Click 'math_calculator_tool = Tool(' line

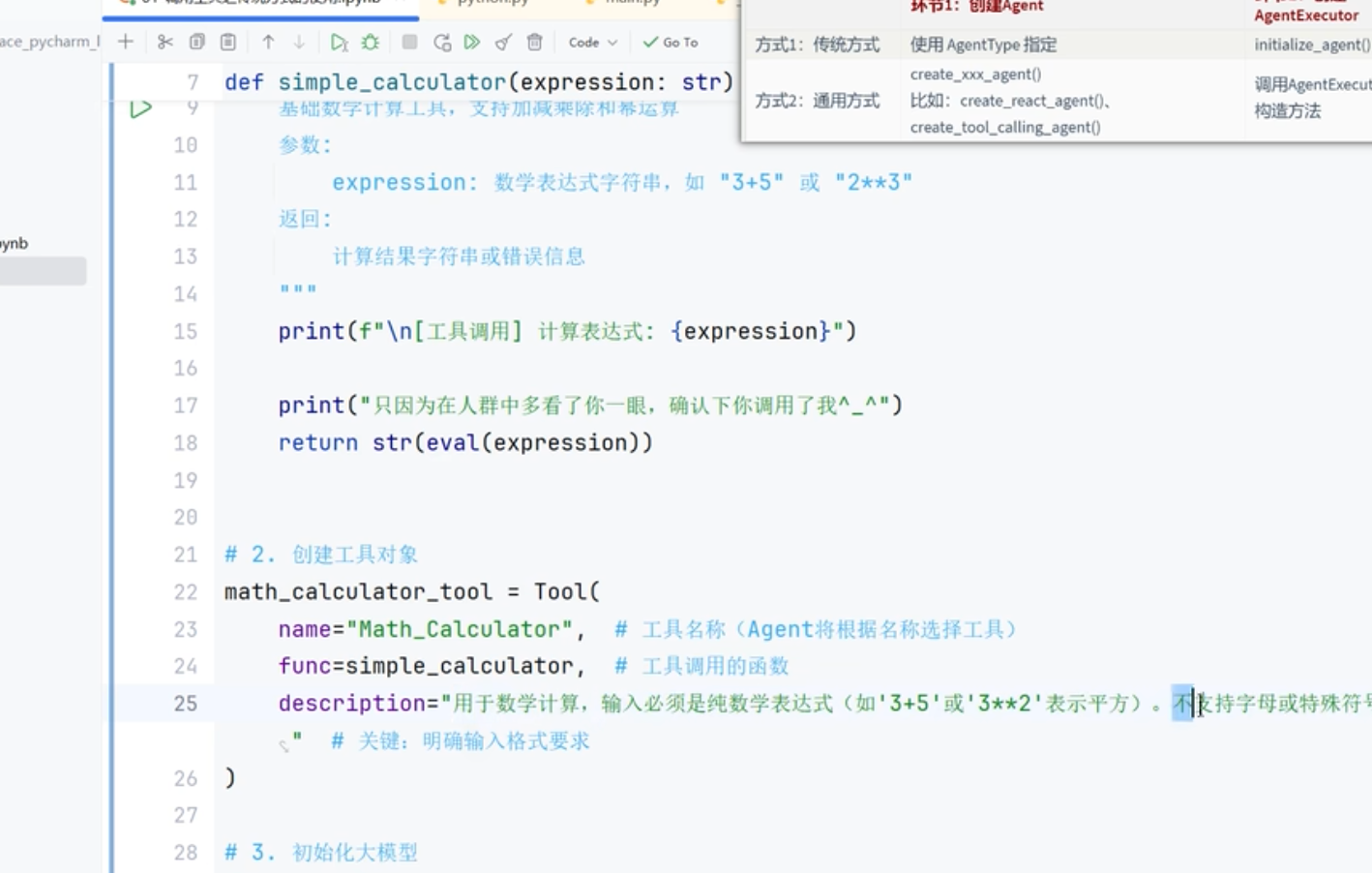point(412,591)
